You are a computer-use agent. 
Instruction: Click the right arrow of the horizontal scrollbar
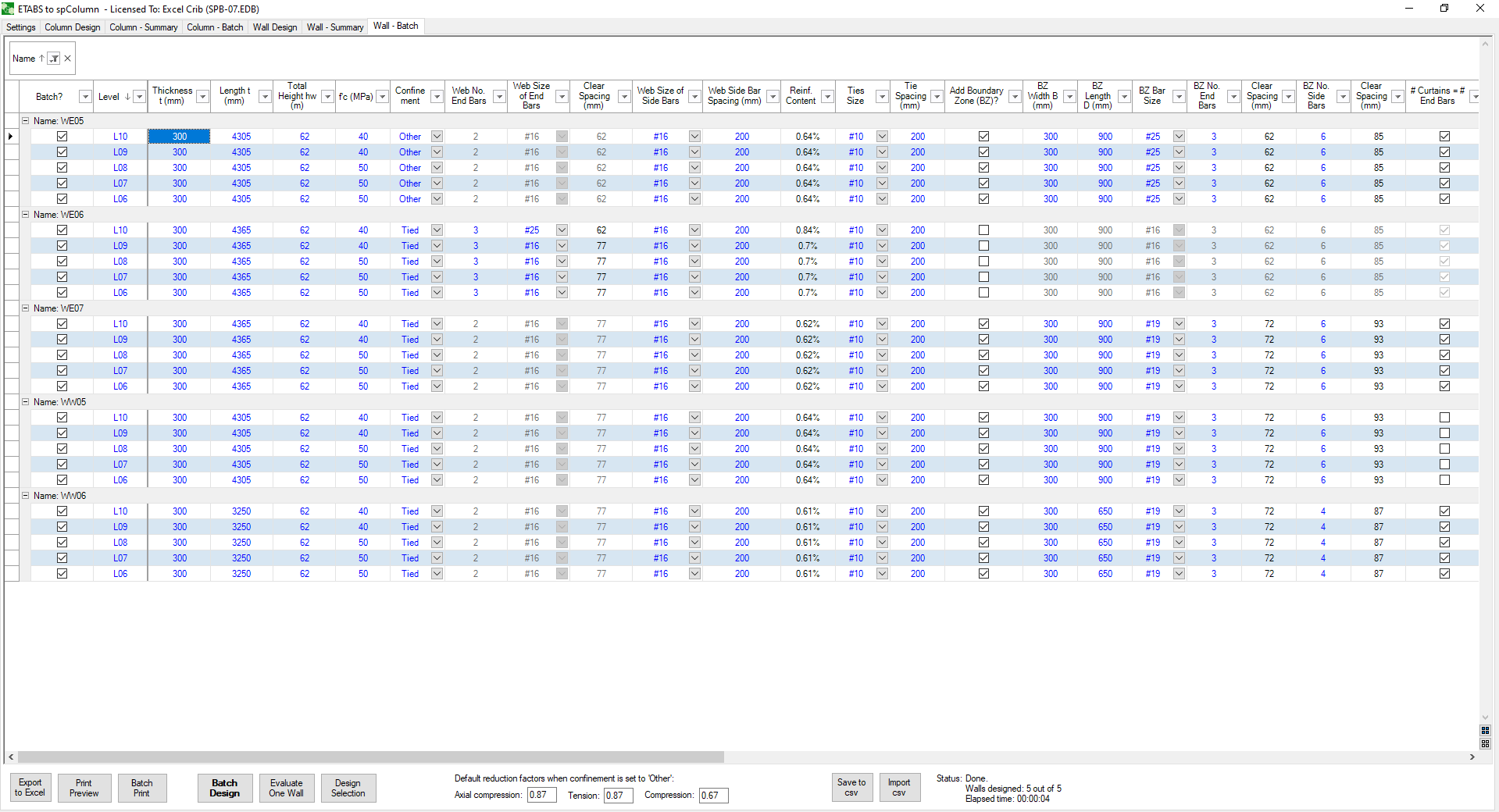[1472, 757]
